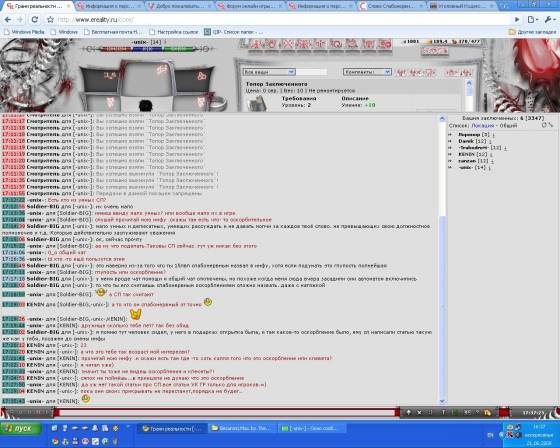Screen dimensions: 560x448
Task: Show the 'Локация' player list
Action: pos(482,125)
